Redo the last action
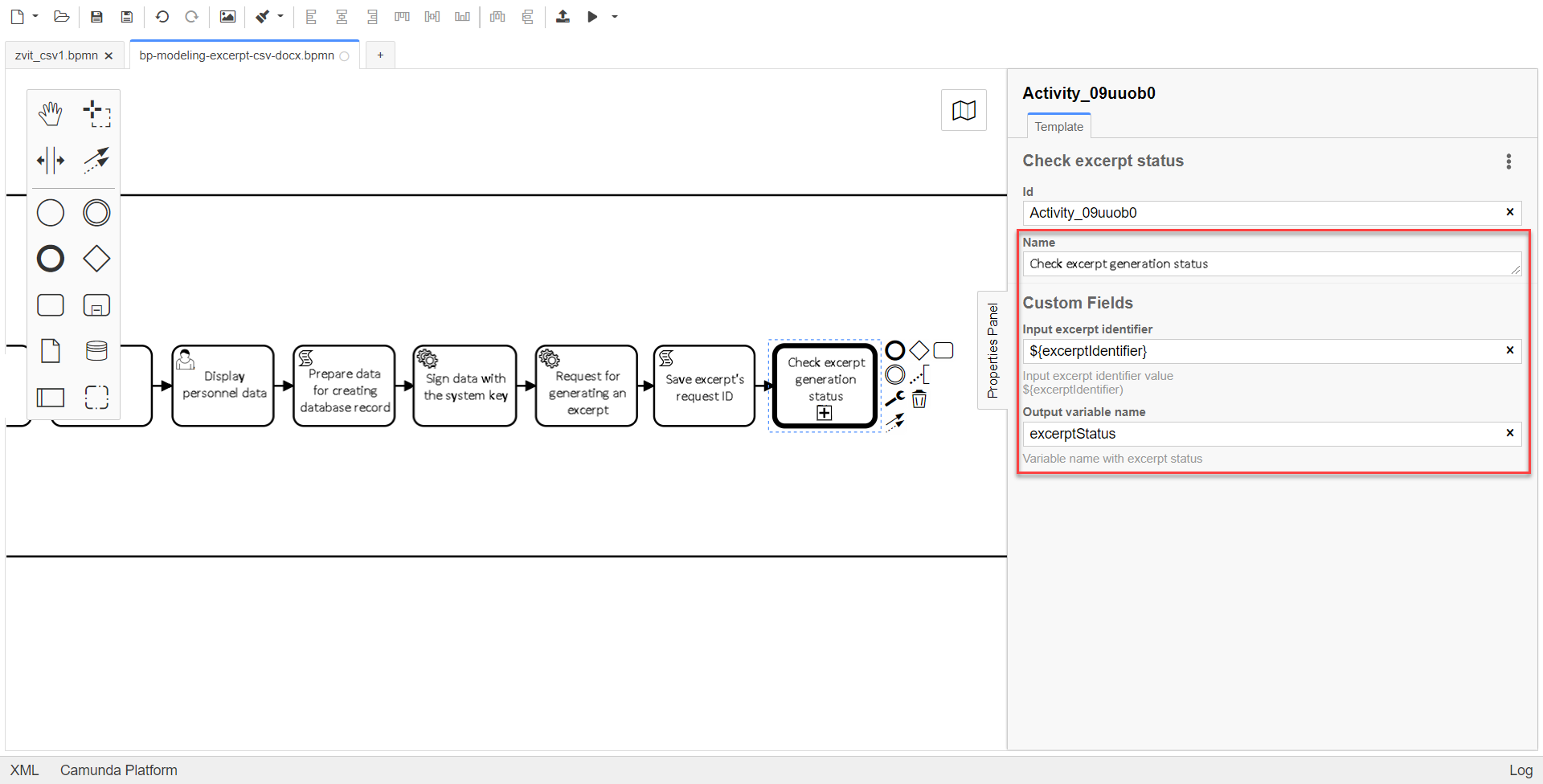This screenshot has width=1543, height=784. pos(191,16)
